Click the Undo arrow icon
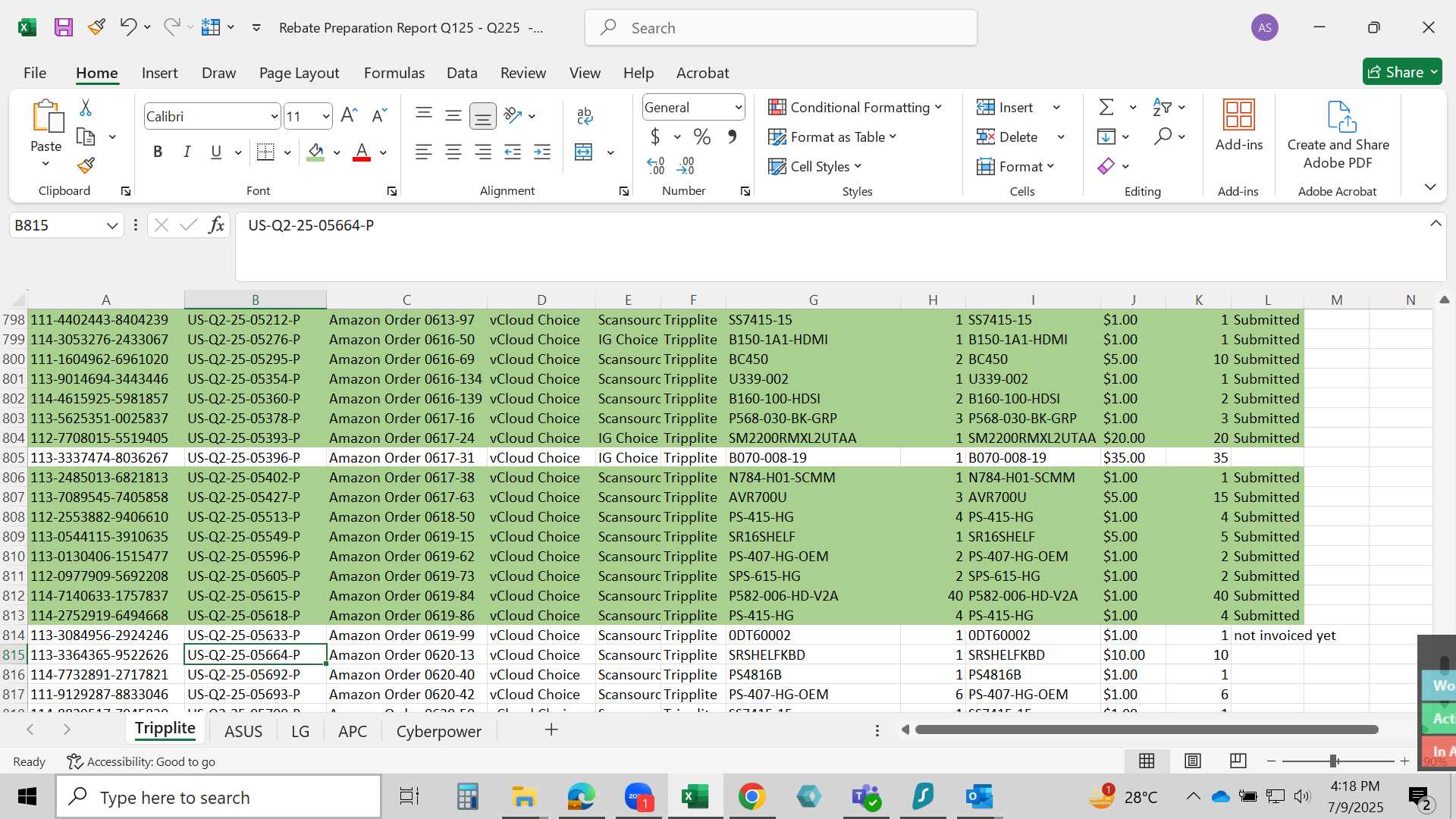 point(127,27)
